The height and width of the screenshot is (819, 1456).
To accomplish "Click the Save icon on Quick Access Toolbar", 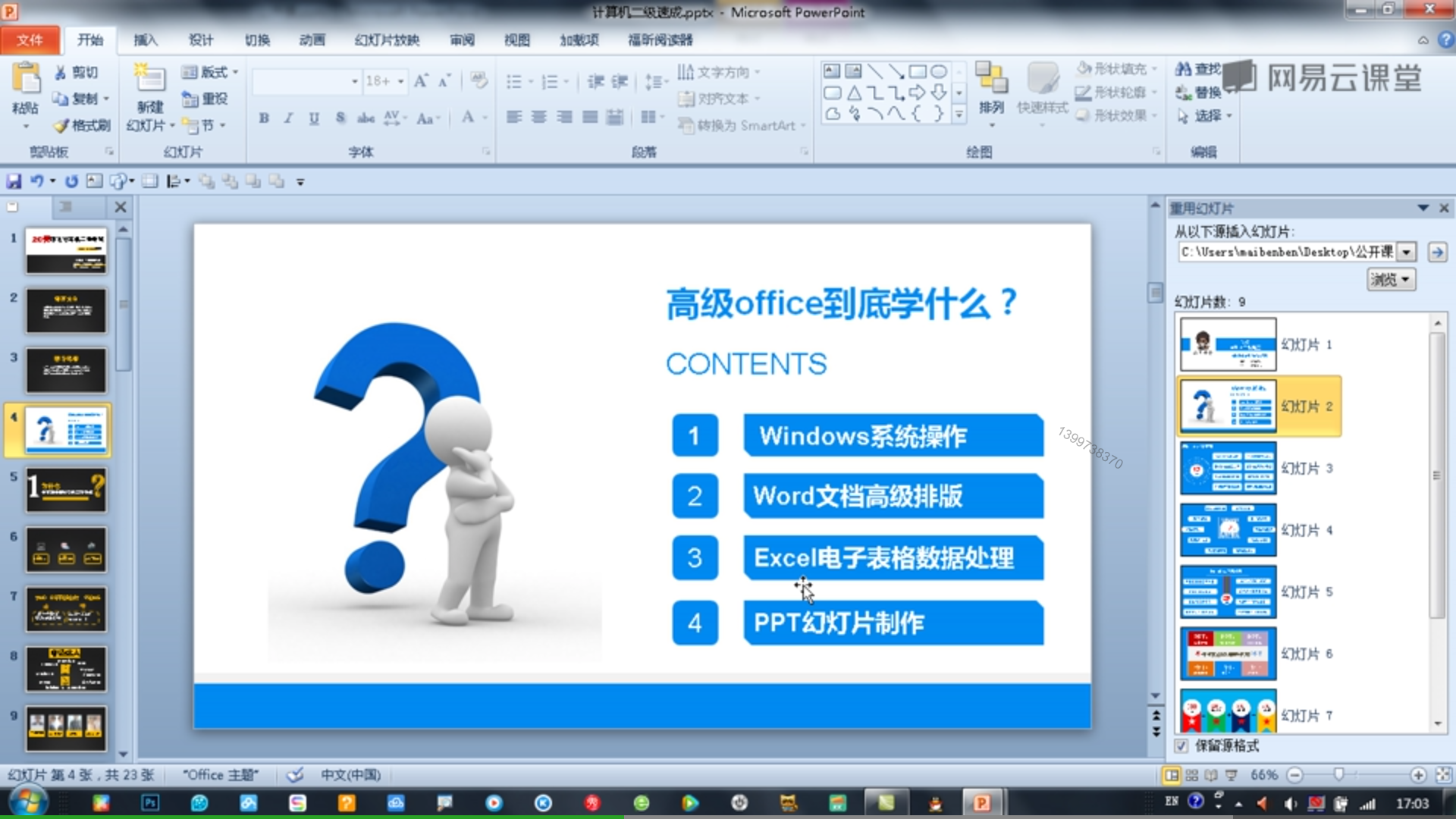I will [14, 180].
